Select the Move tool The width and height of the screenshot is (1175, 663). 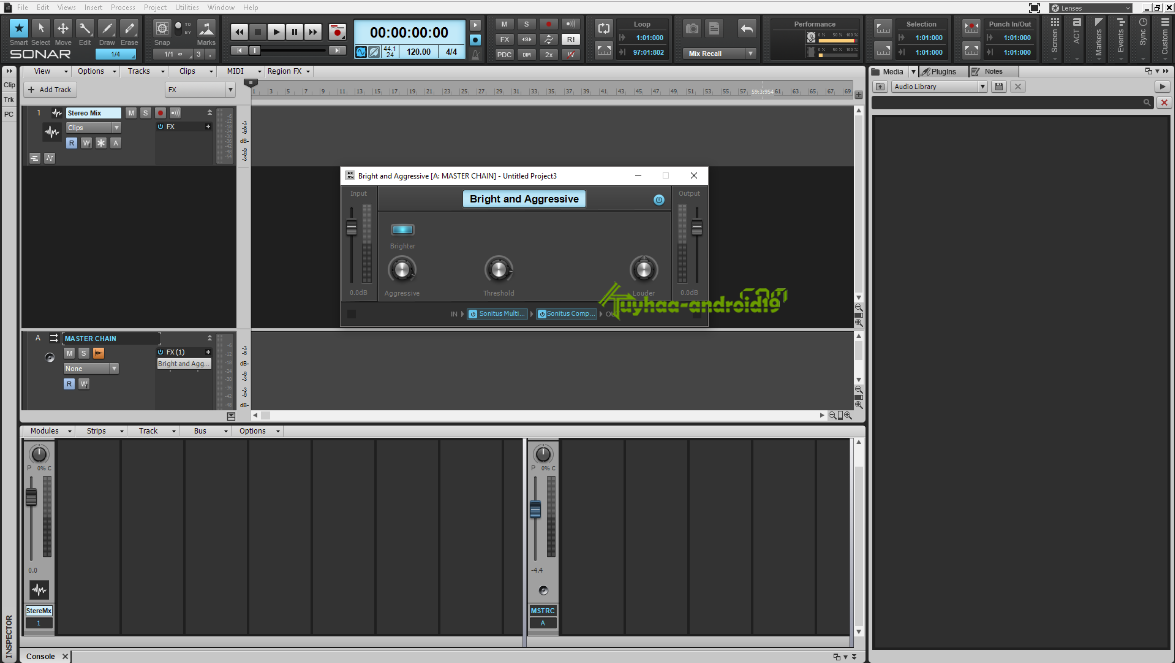point(63,28)
